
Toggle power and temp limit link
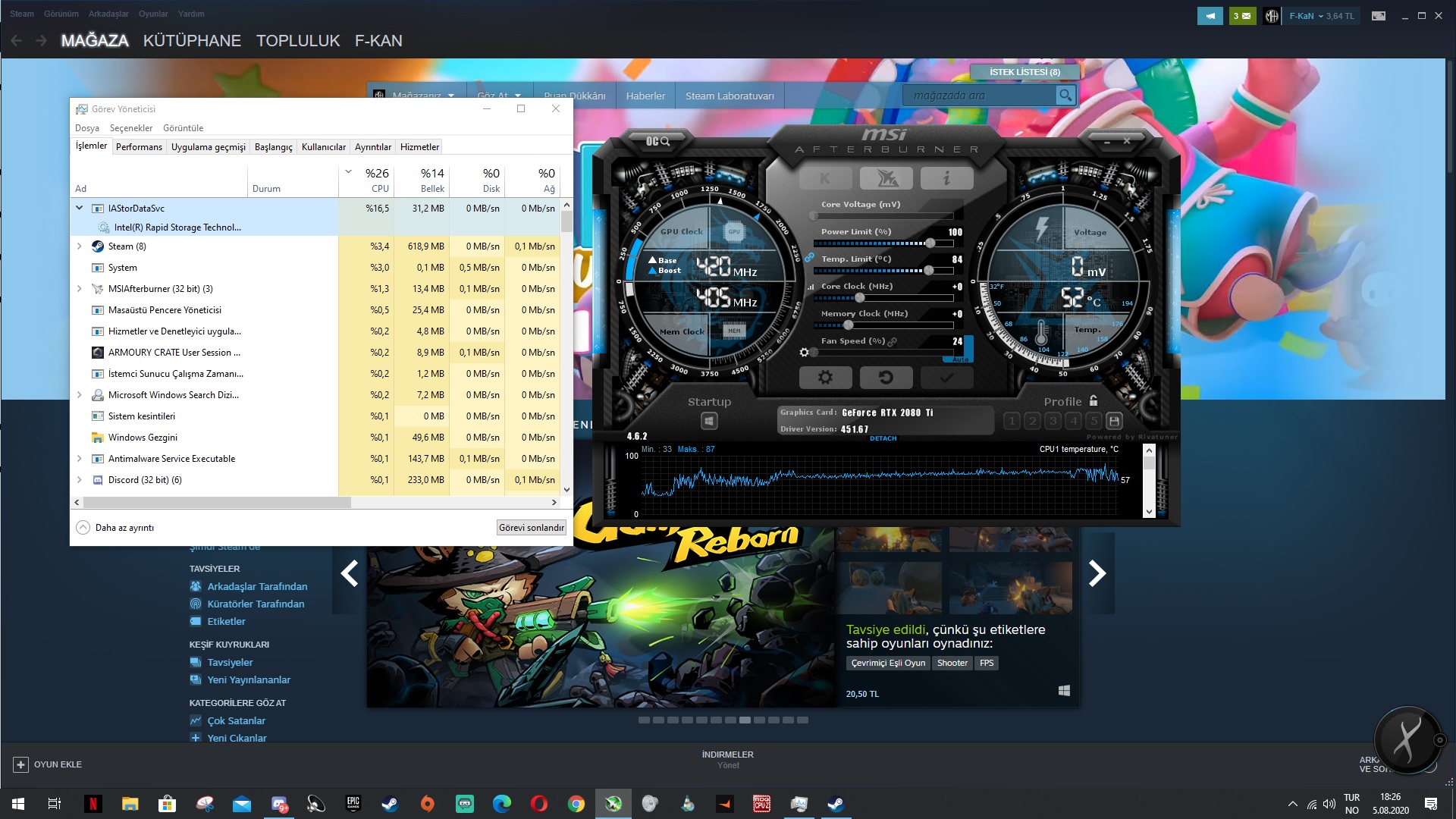[x=809, y=258]
